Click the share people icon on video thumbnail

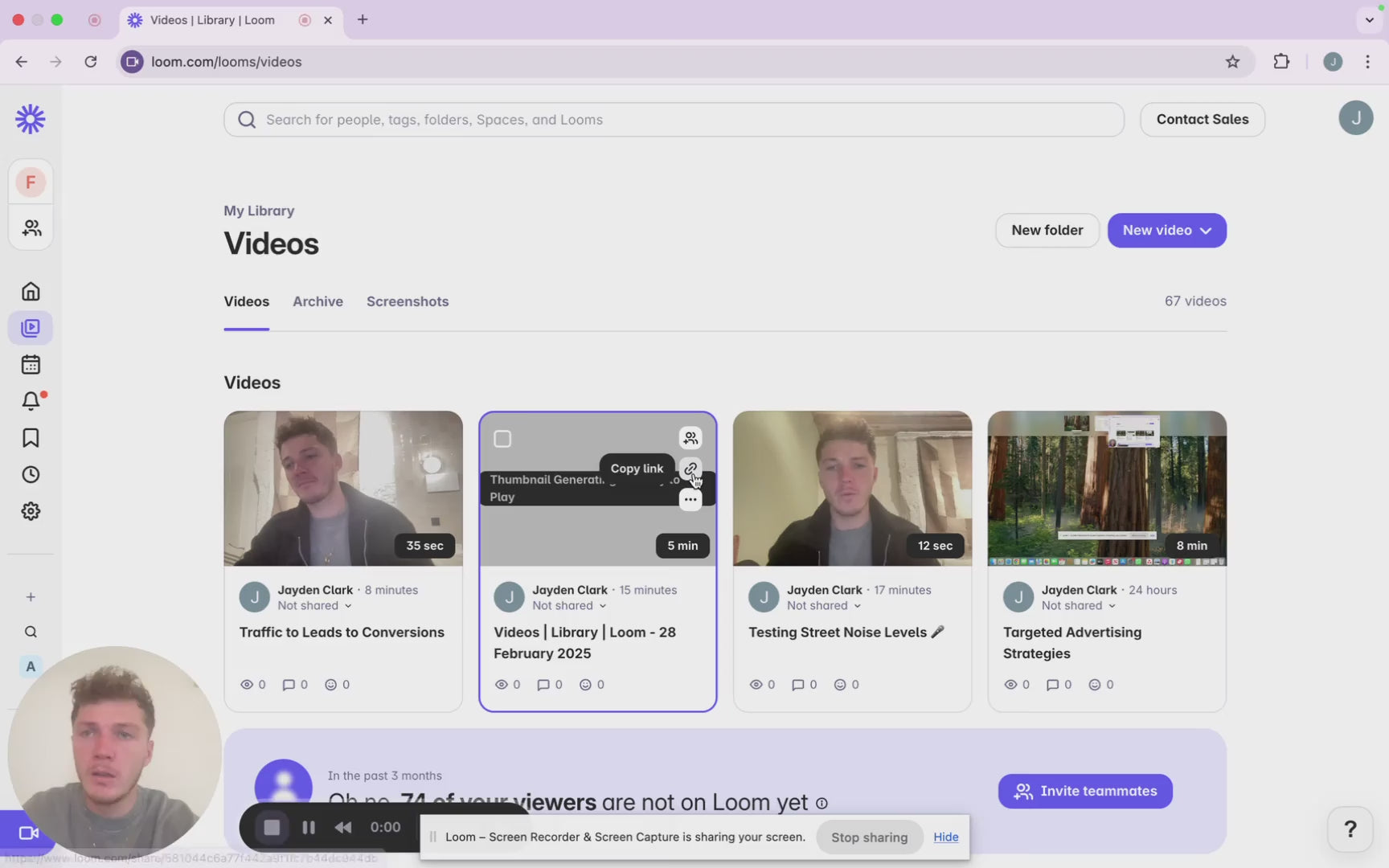pos(690,438)
